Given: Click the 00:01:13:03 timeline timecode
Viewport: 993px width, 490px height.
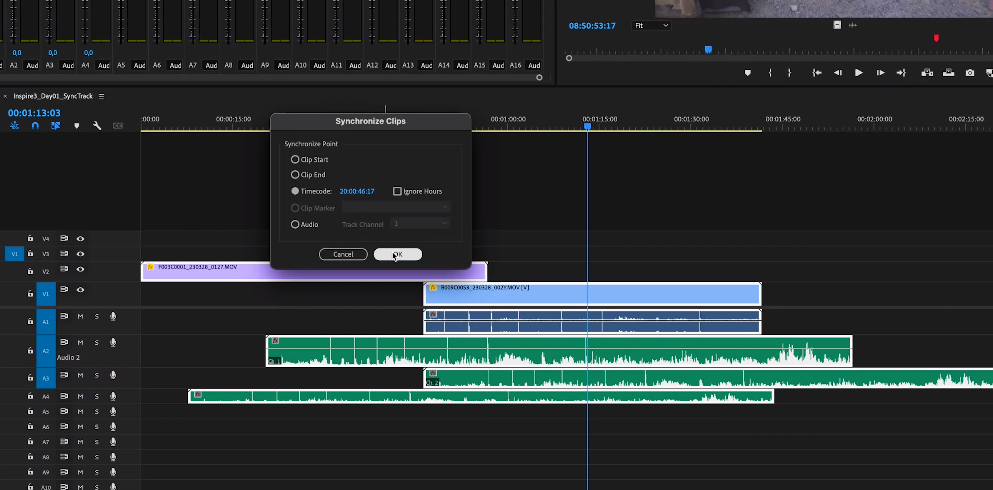Looking at the screenshot, I should [x=34, y=113].
